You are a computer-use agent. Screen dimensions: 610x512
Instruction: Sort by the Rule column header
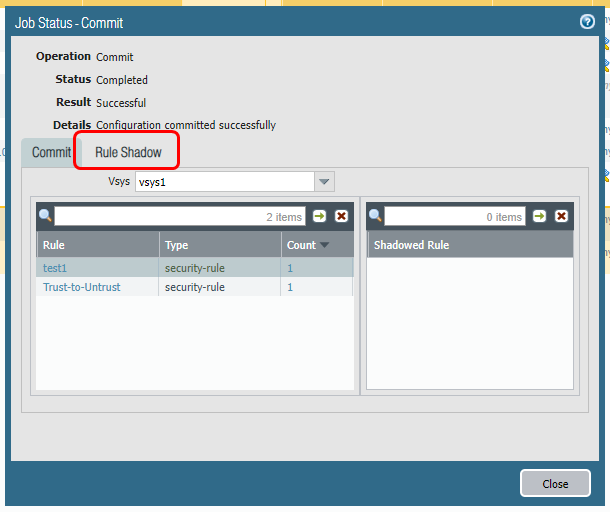point(98,245)
